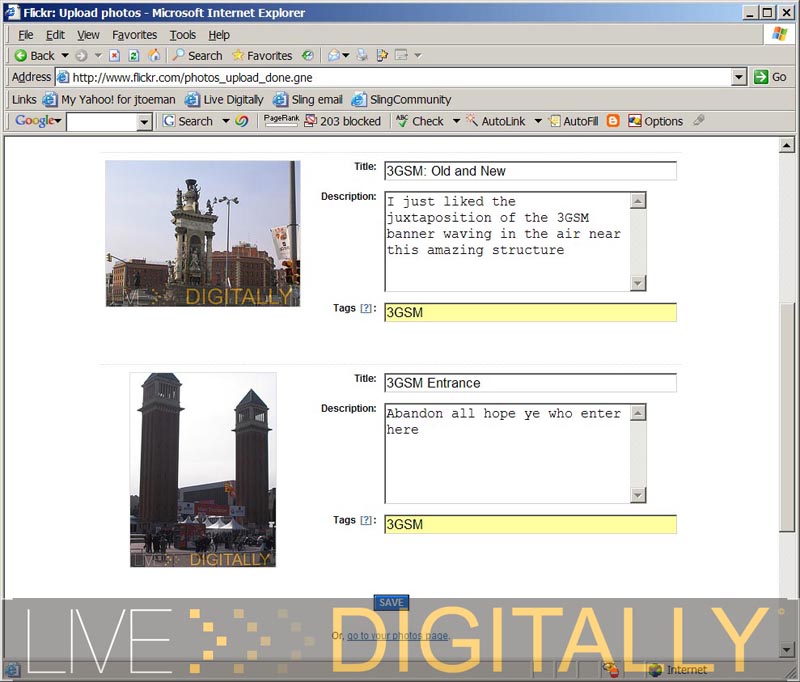This screenshot has width=800, height=682.
Task: Click the 3GSM Entrance towers photo thumbnail
Action: coord(202,470)
